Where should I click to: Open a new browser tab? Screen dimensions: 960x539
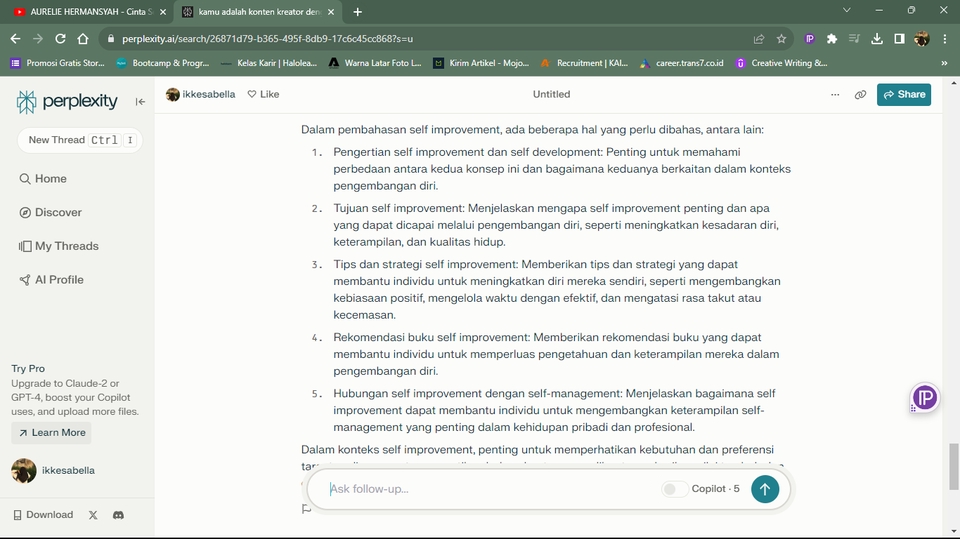pyautogui.click(x=358, y=12)
